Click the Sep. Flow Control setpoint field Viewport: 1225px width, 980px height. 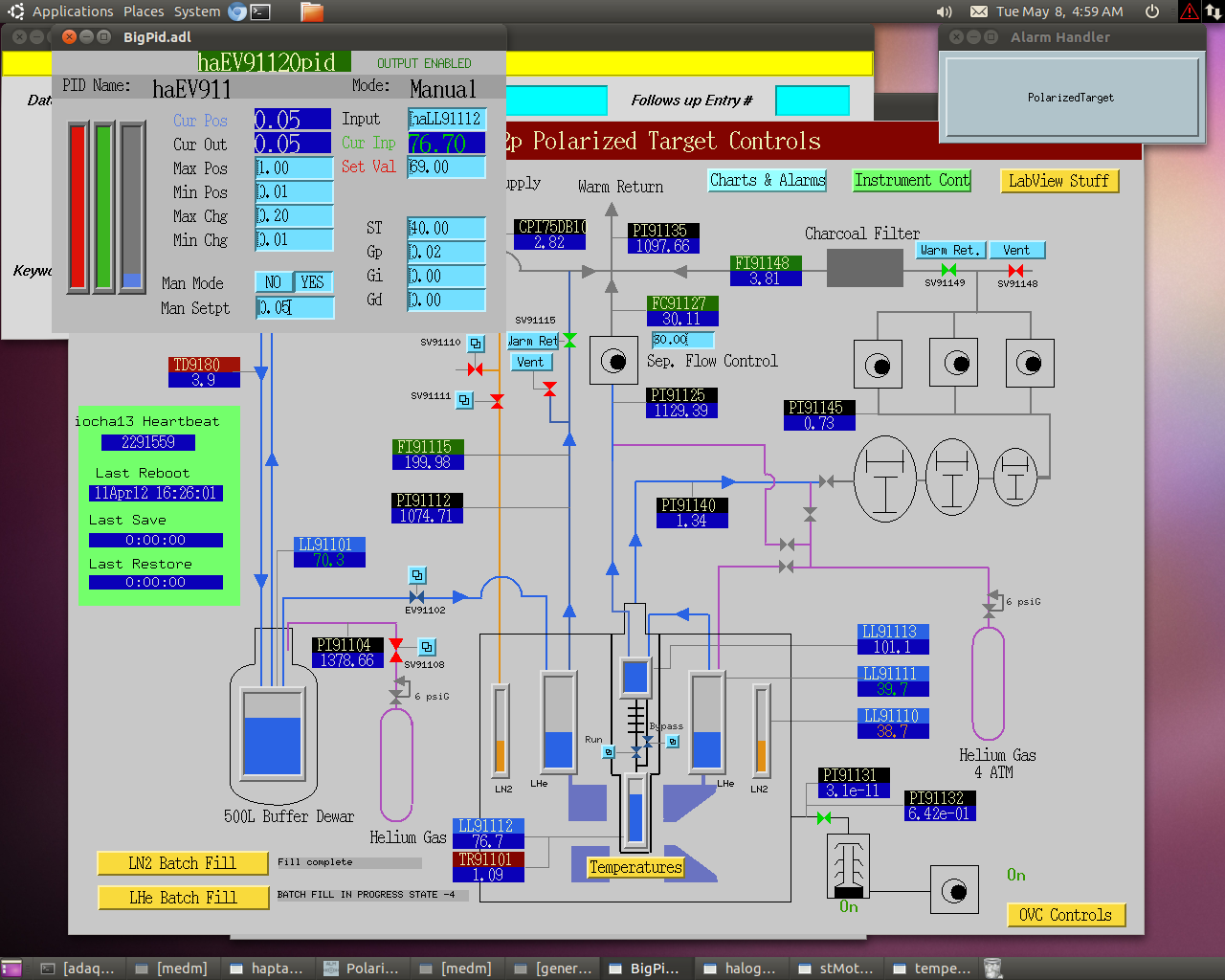(682, 340)
